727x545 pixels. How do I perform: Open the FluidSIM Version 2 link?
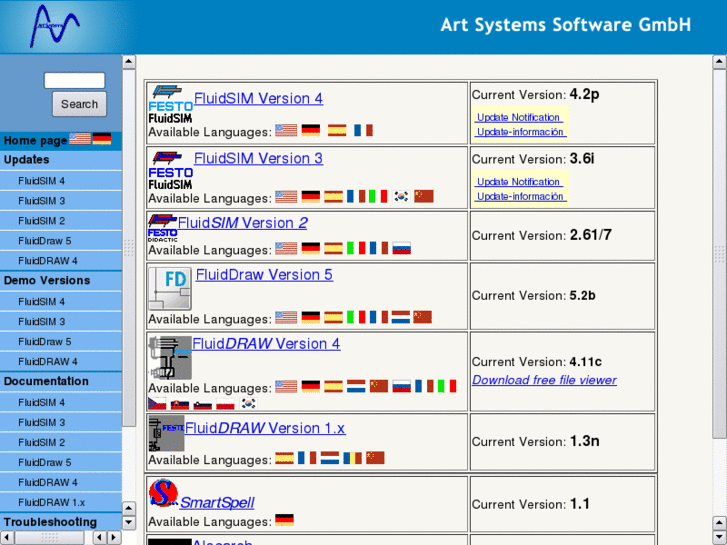[242, 223]
